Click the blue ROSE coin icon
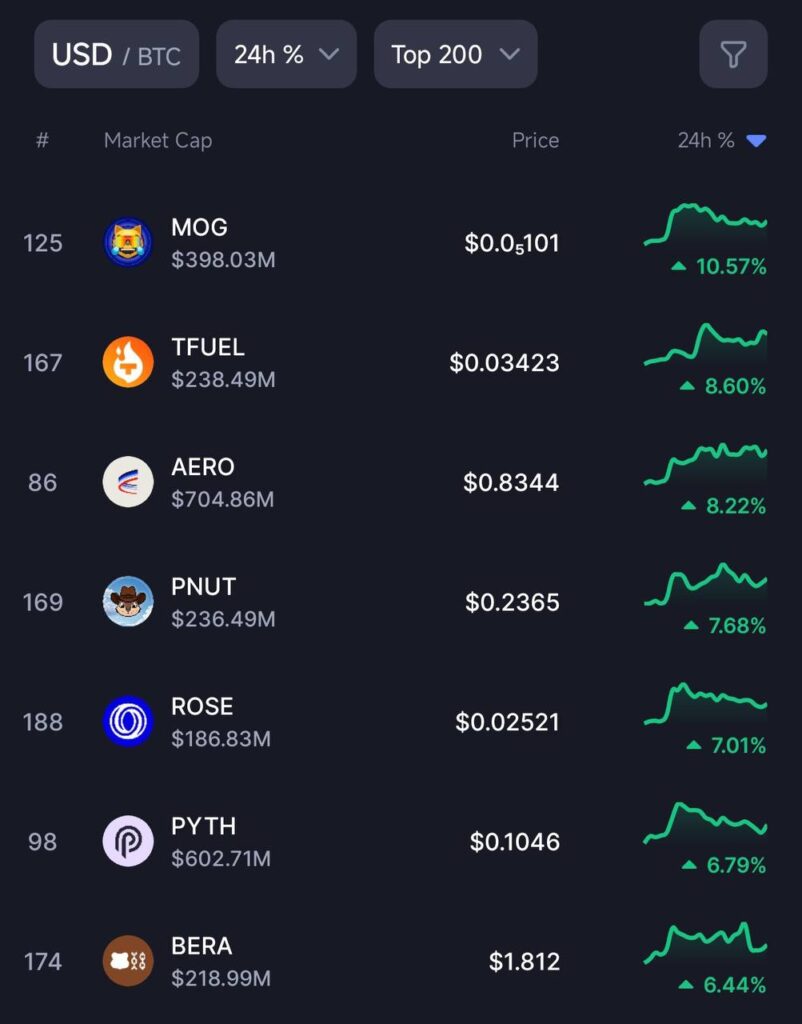The width and height of the screenshot is (802, 1024). coord(128,722)
